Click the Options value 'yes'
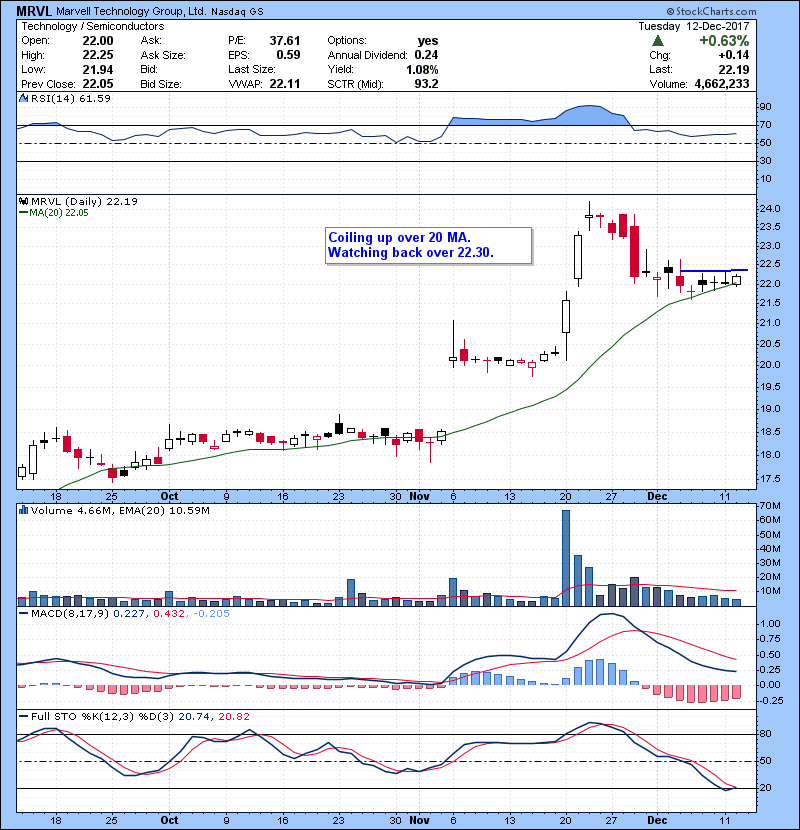 [428, 41]
